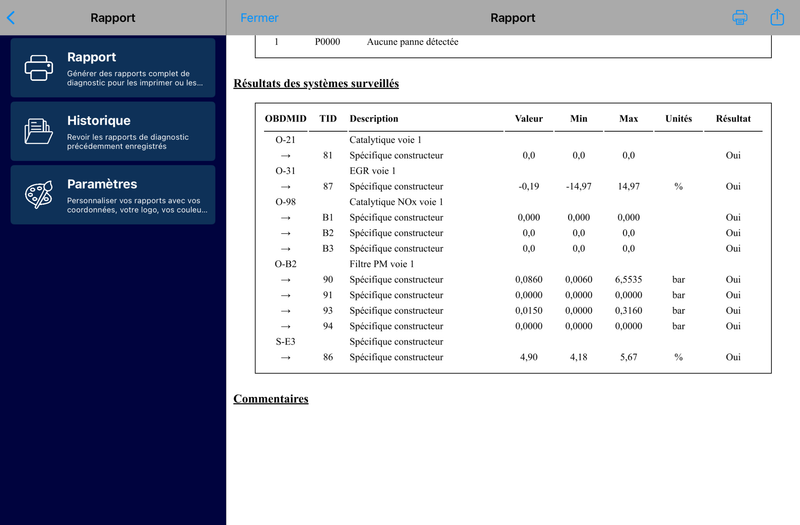Select the Catalytique NOx voie 1 row
Viewport: 800px width, 525px height.
coord(513,202)
